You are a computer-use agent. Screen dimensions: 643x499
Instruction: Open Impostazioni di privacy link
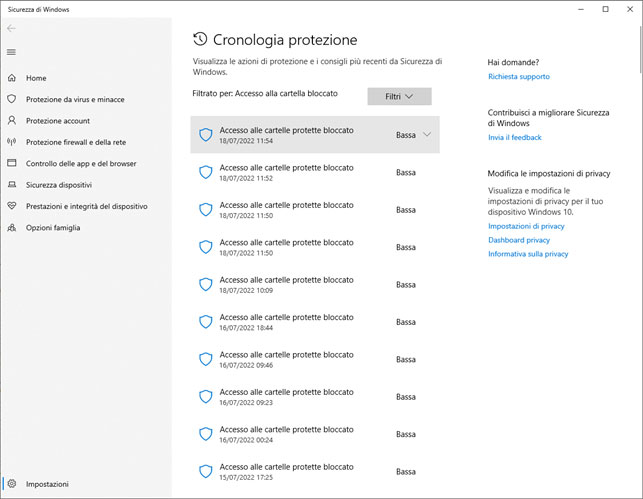tap(526, 226)
